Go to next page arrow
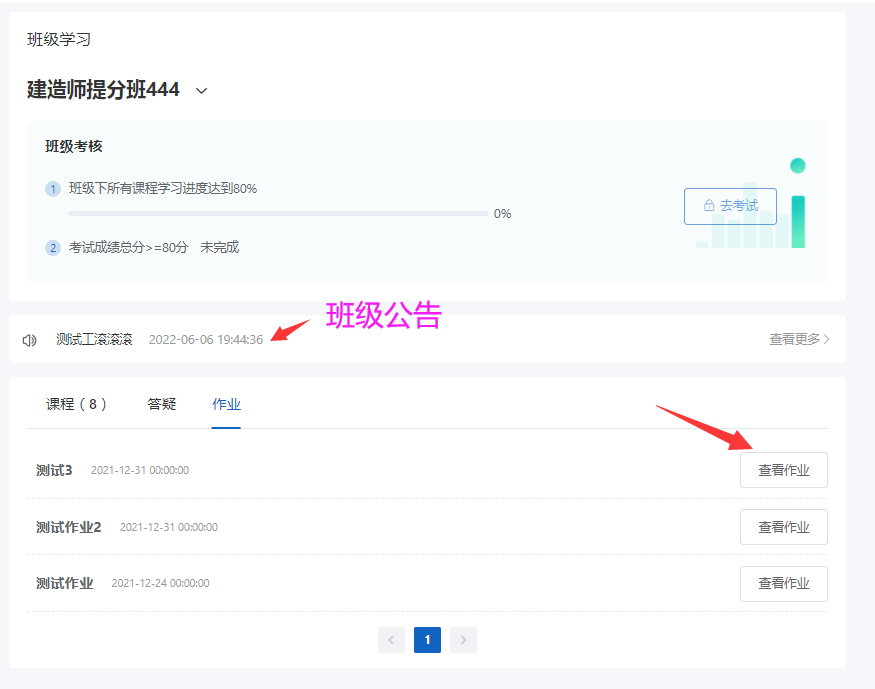Image resolution: width=875 pixels, height=689 pixels. [463, 640]
